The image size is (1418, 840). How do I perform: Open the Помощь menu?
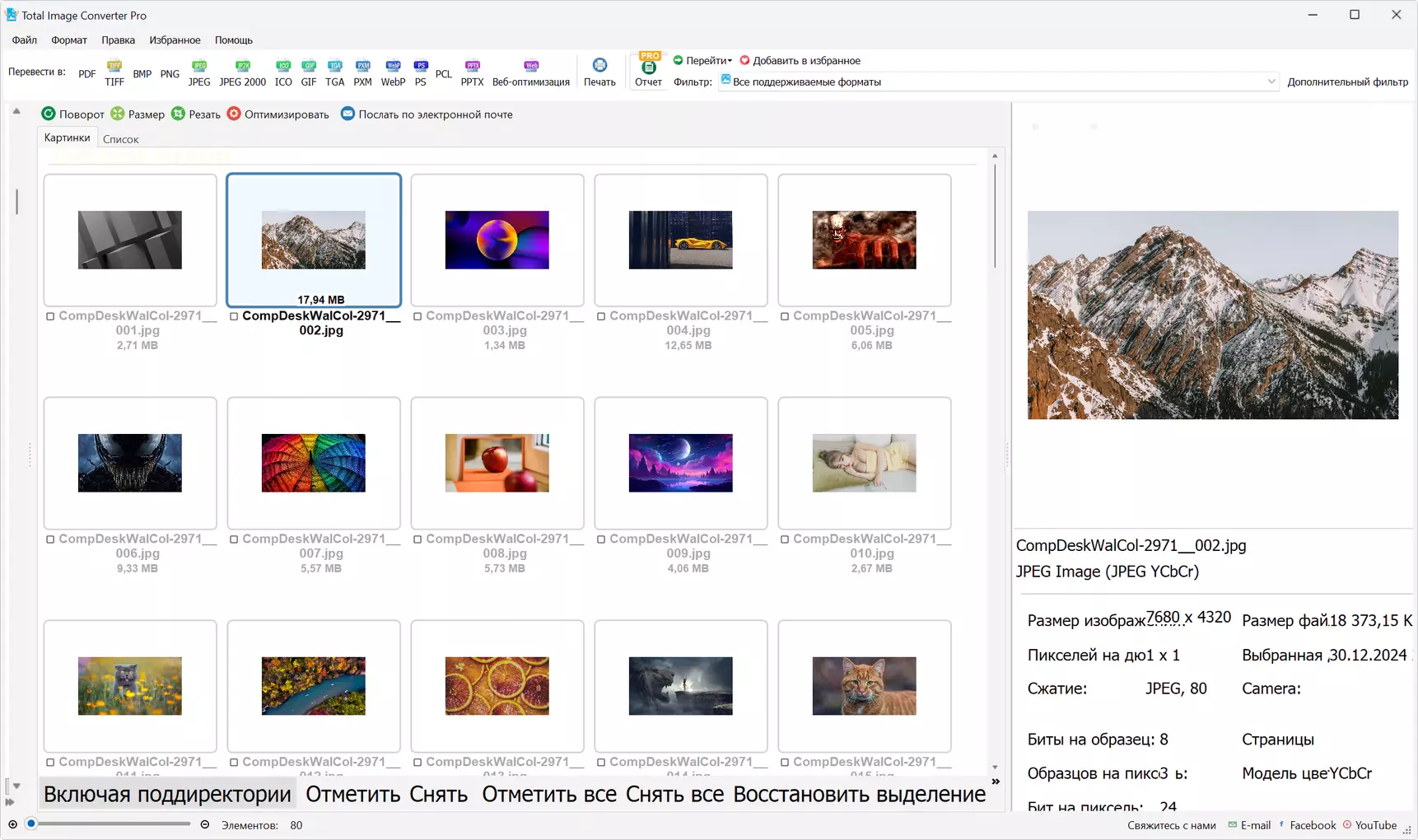(x=234, y=40)
